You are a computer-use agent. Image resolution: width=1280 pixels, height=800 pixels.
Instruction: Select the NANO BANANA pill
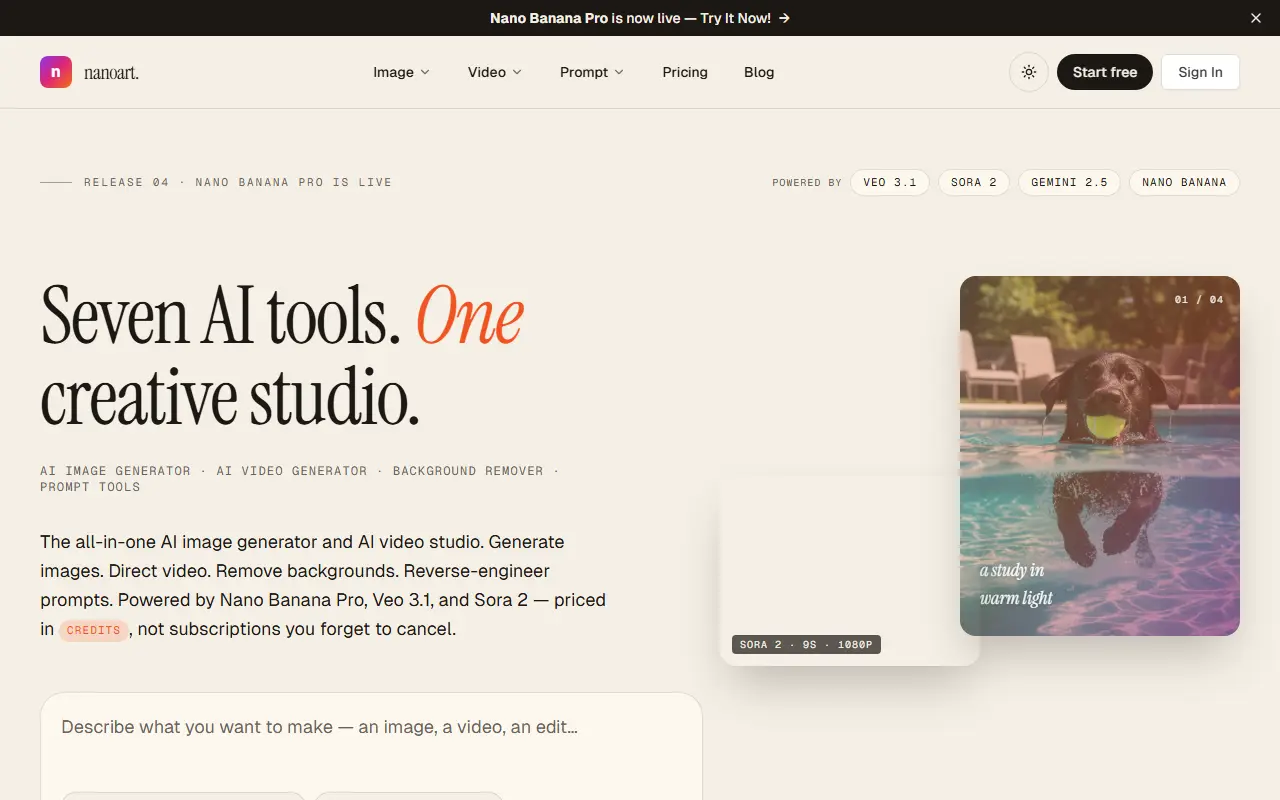pos(1184,182)
